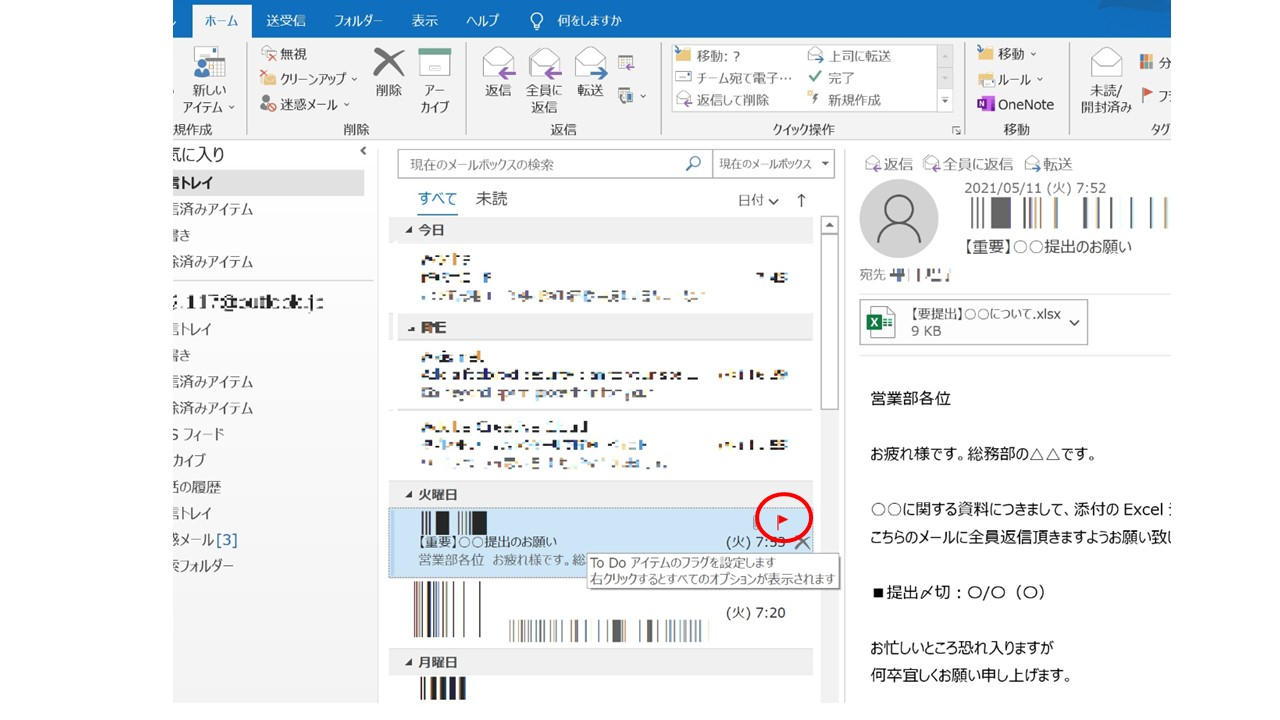Expand the attachment options for 【要提出】○○について.xlsx

[1074, 322]
